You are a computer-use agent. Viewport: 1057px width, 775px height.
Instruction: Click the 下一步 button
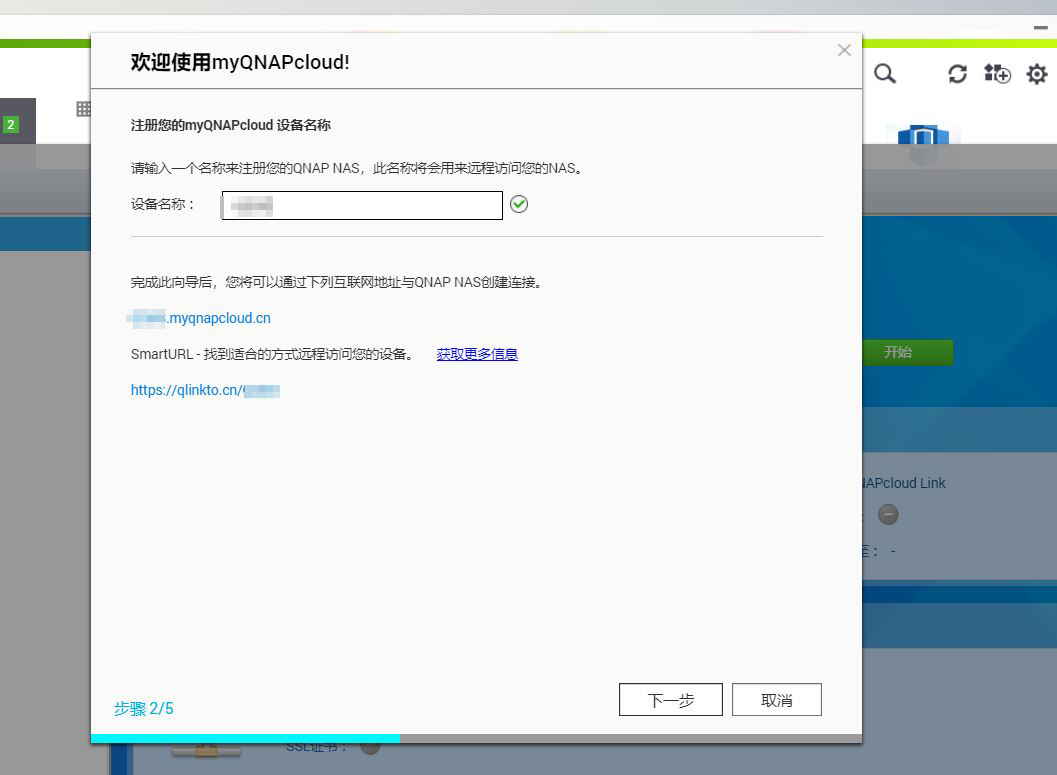coord(671,700)
